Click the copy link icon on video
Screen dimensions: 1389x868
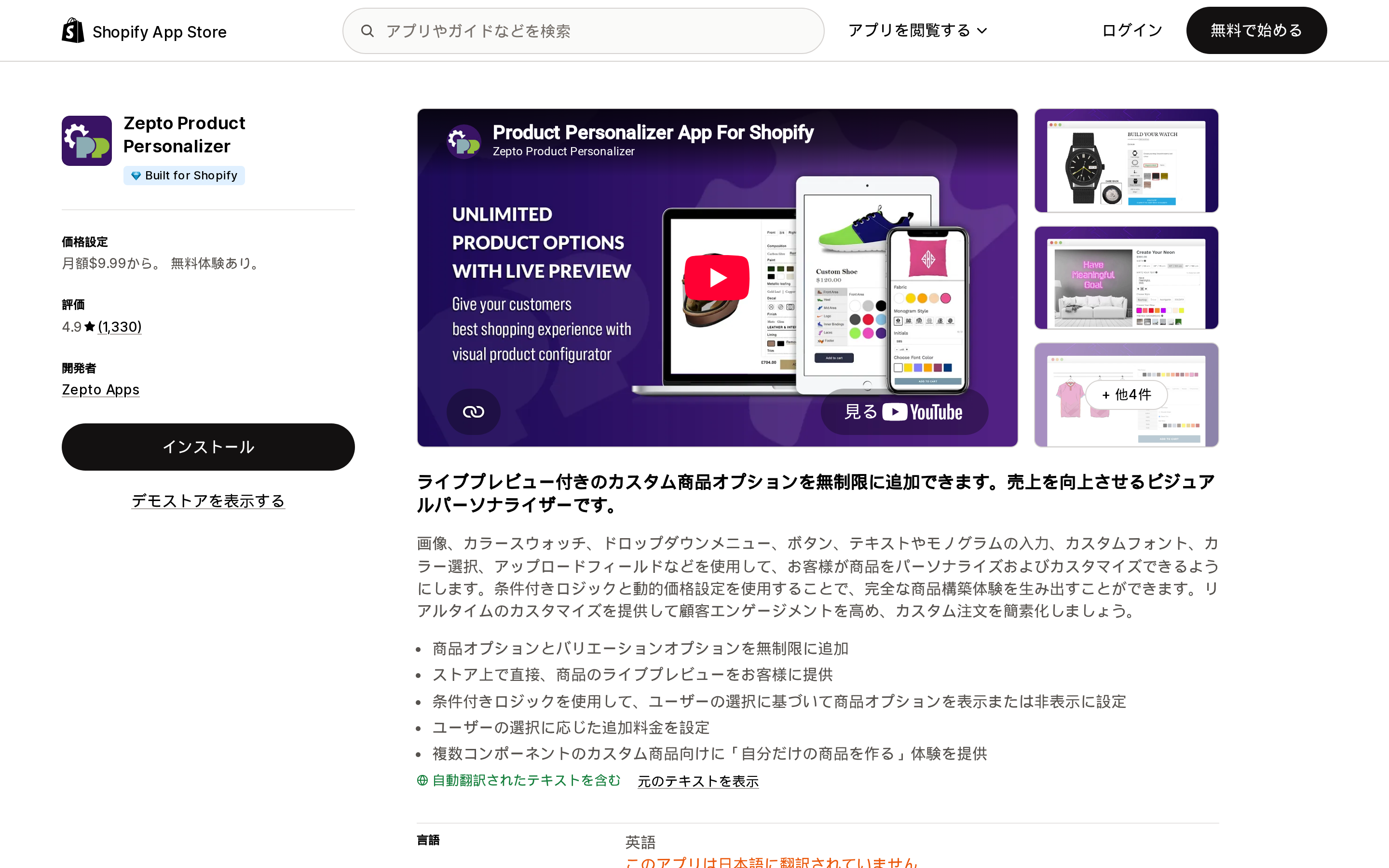(x=474, y=412)
